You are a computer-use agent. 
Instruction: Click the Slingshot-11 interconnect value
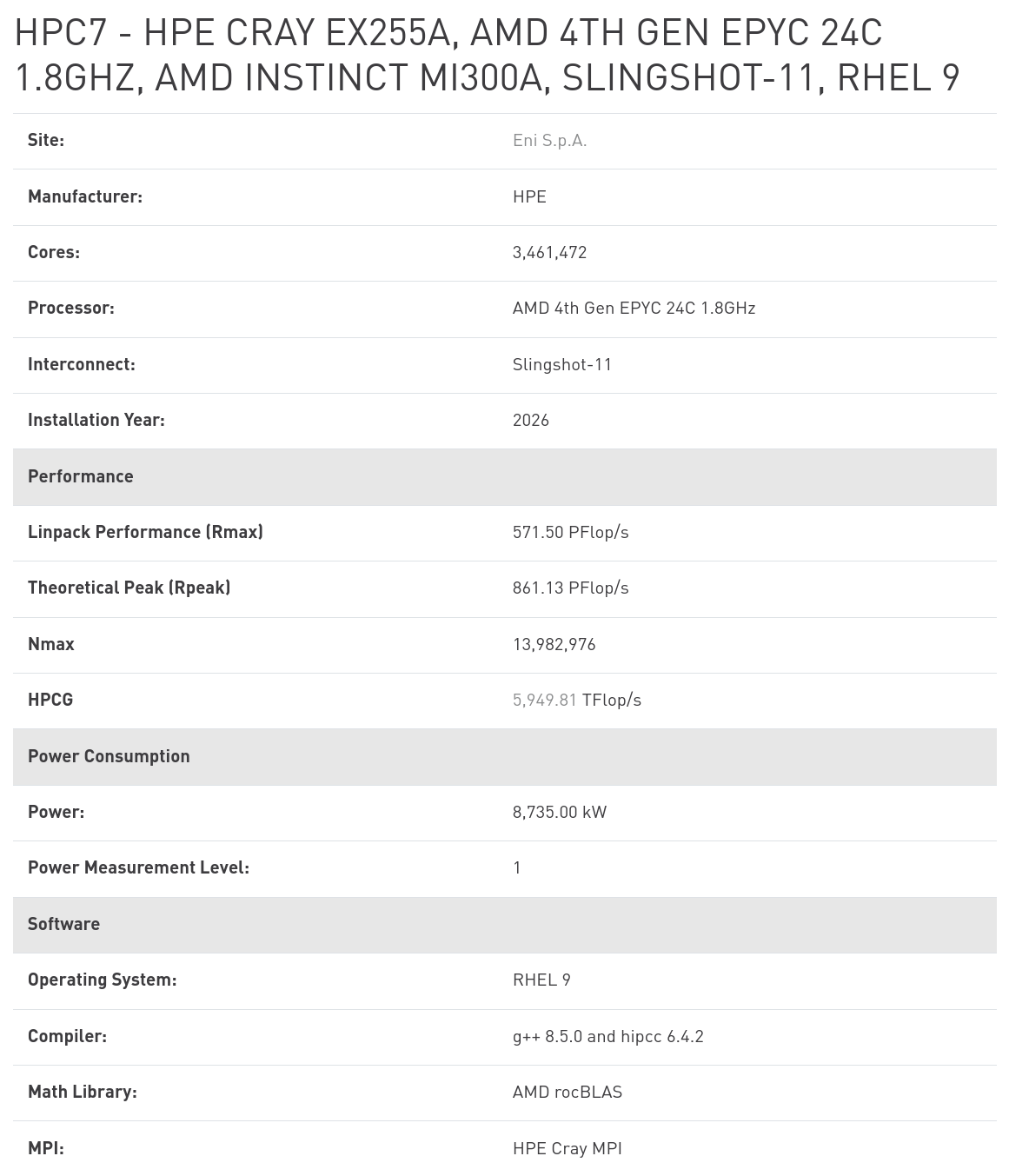coord(562,365)
